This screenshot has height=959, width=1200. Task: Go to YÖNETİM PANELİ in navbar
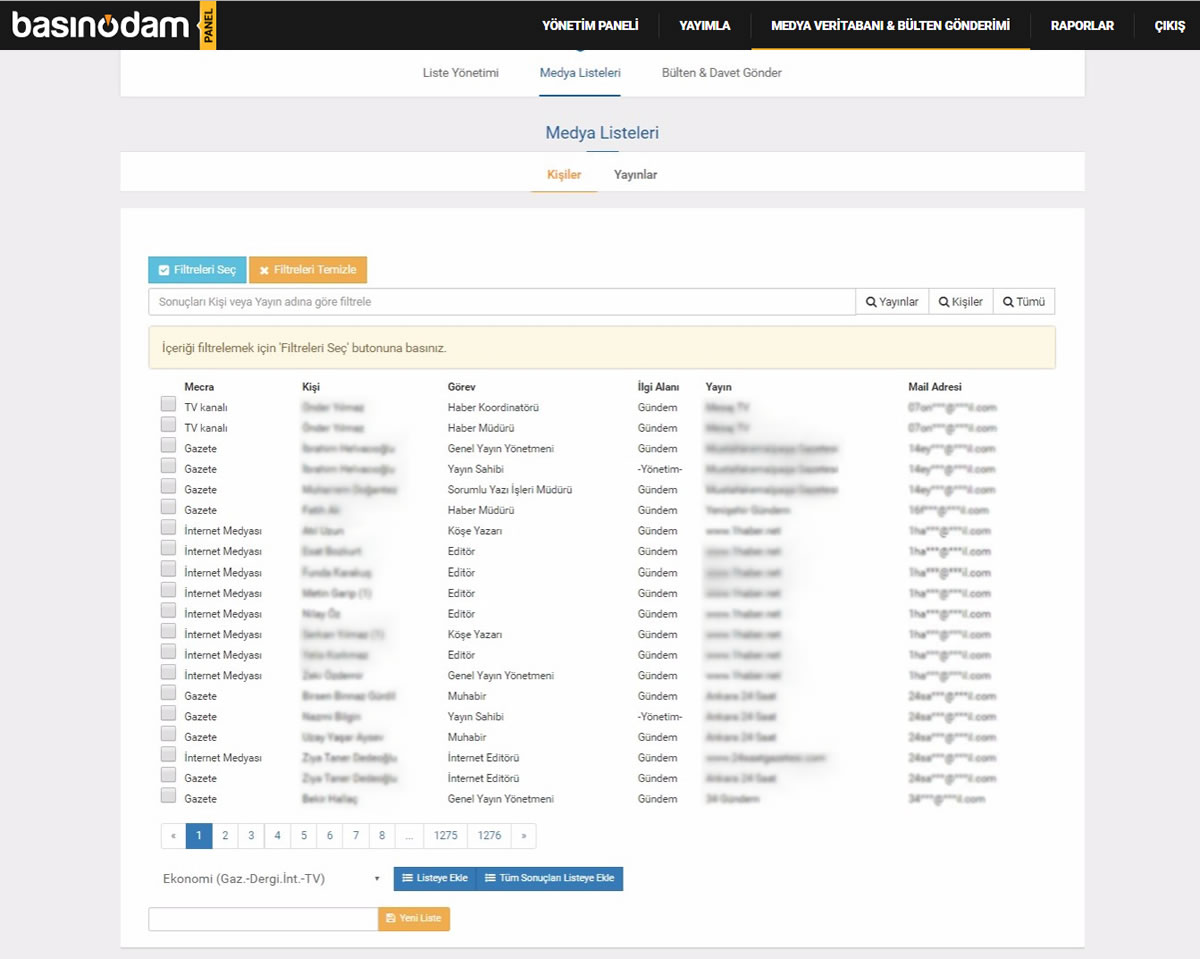[590, 26]
